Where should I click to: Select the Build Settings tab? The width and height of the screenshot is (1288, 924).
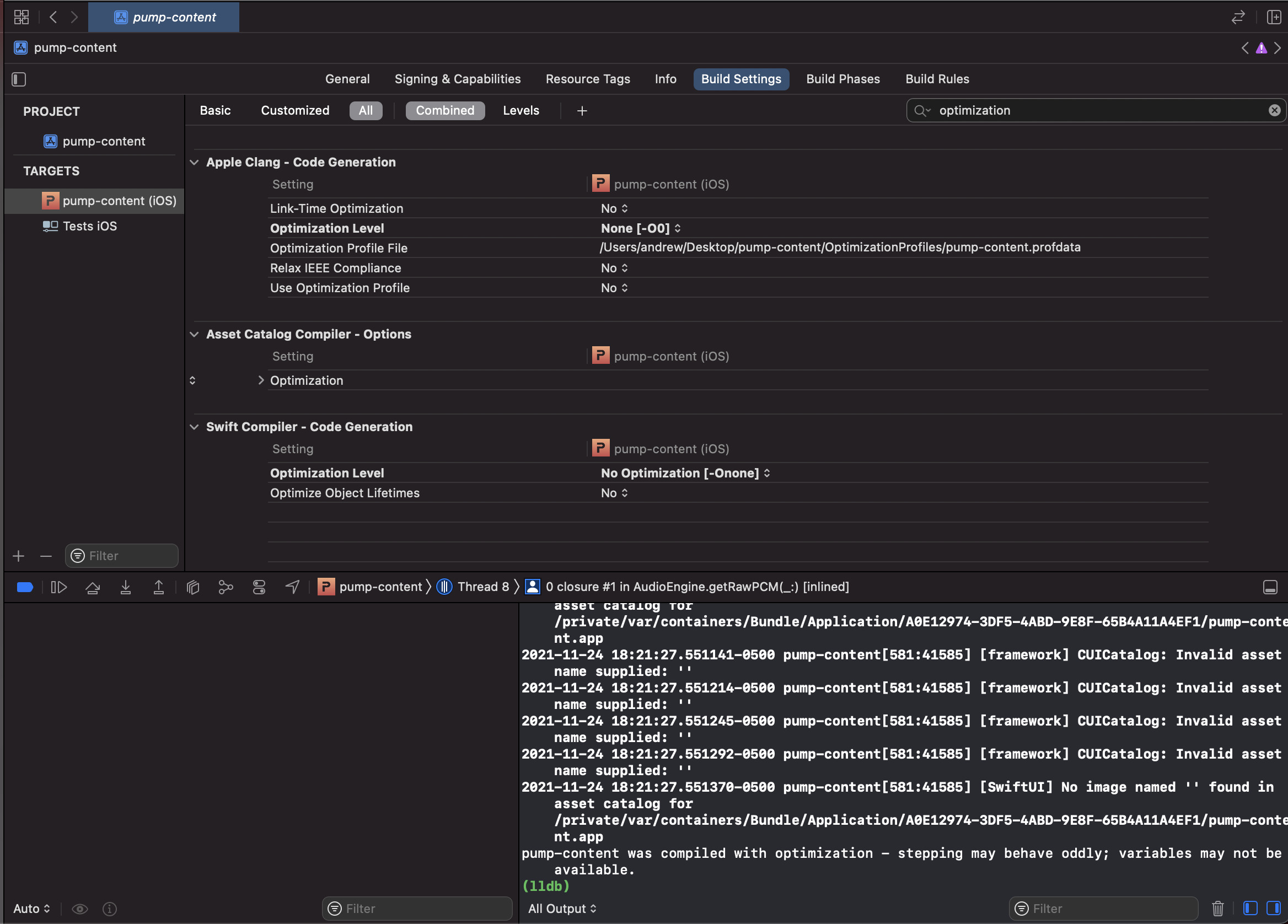point(740,79)
